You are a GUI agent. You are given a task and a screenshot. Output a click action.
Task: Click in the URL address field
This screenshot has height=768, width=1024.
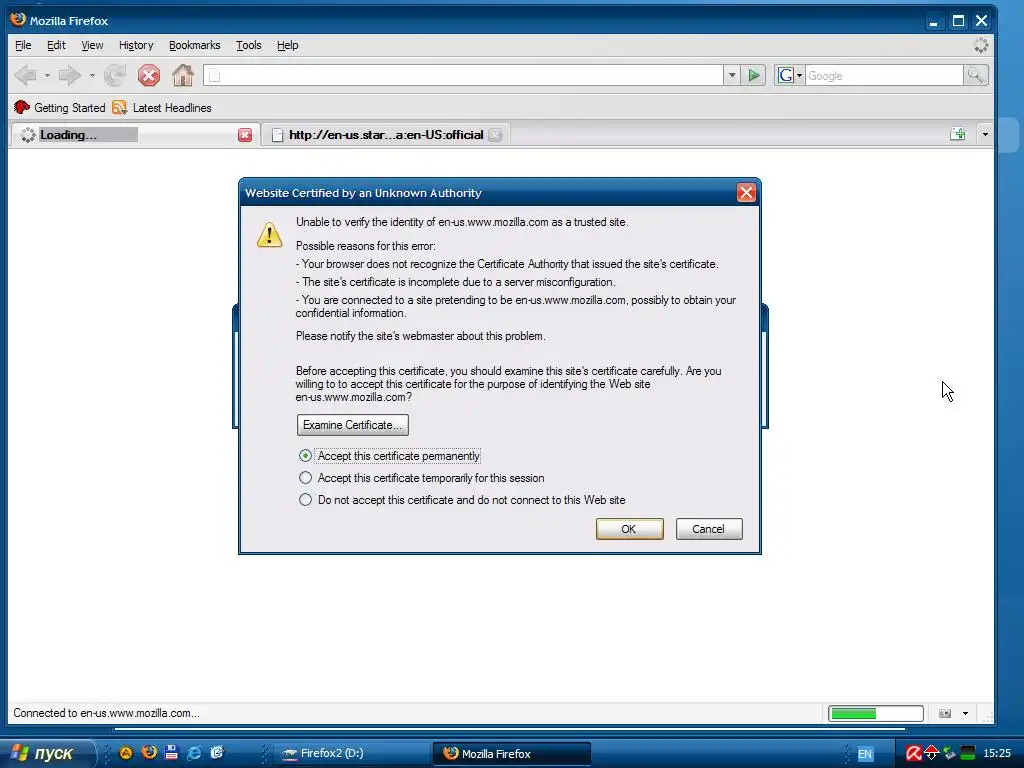[463, 76]
